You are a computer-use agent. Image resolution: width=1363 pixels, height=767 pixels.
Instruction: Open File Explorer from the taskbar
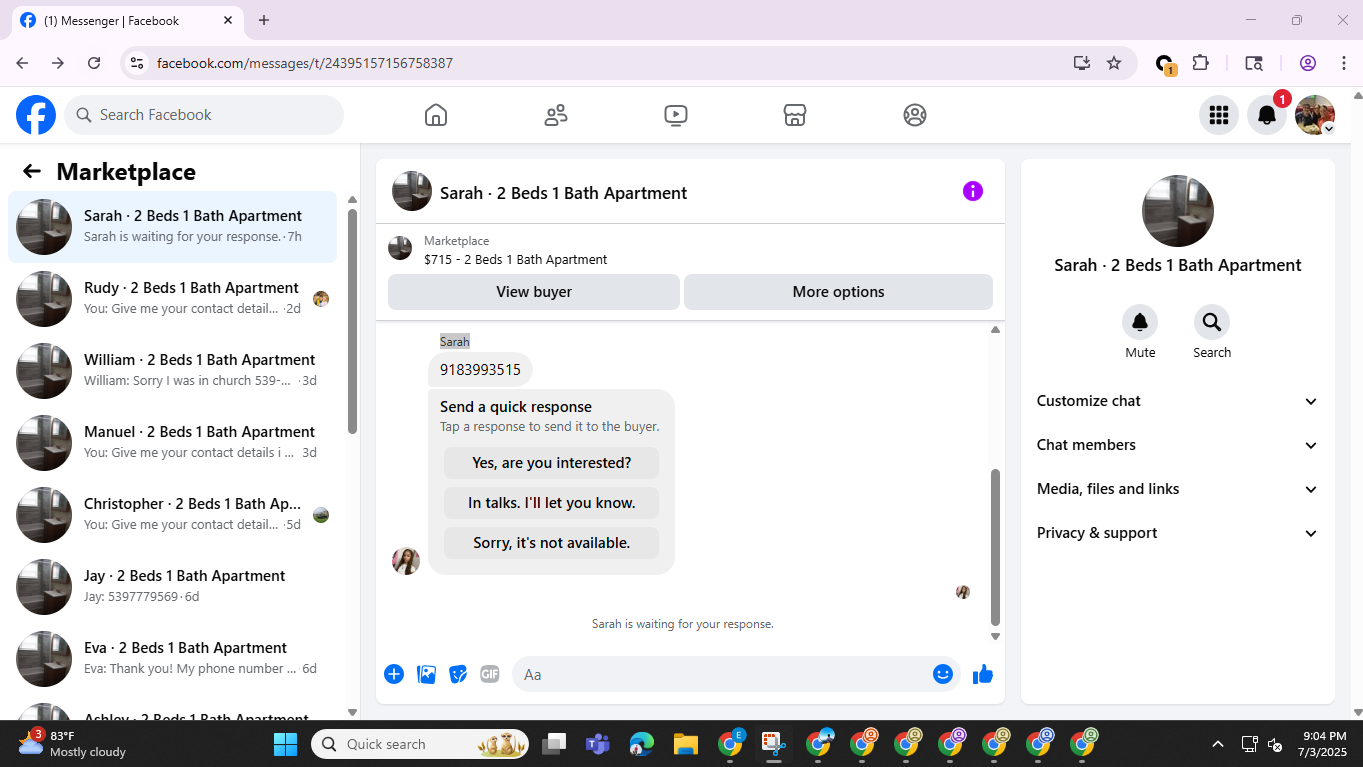point(685,744)
